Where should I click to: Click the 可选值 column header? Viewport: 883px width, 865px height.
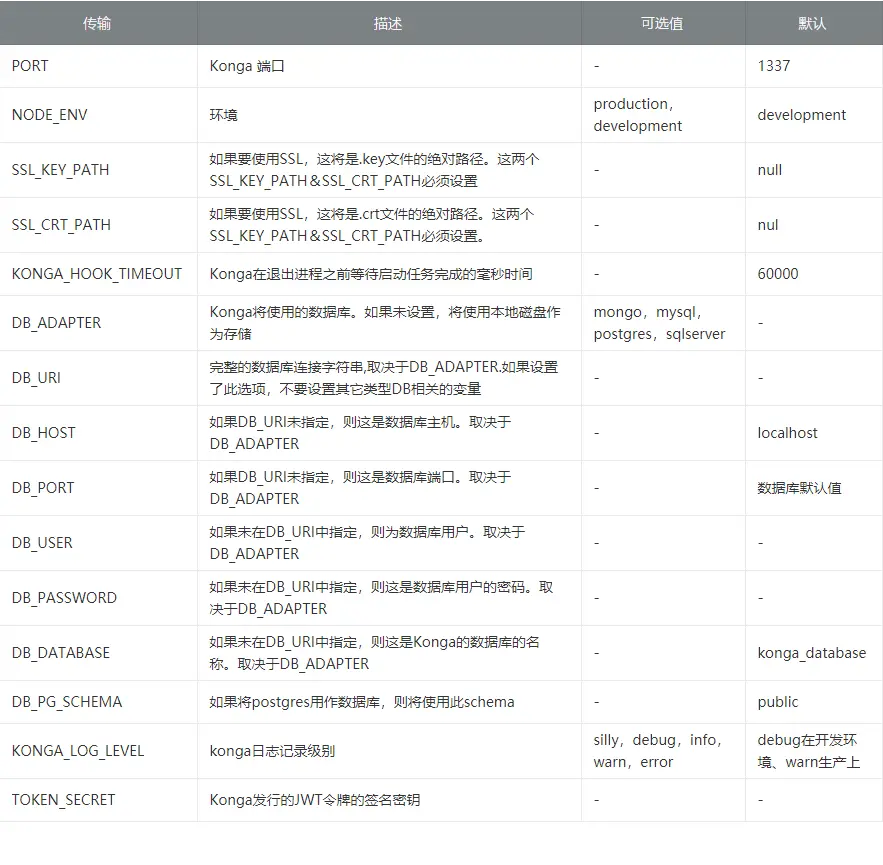(662, 23)
